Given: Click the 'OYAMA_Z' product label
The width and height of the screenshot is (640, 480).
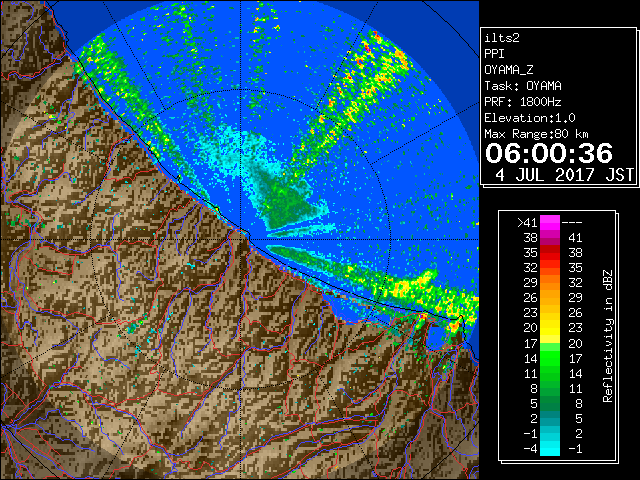Looking at the screenshot, I should coord(509,70).
